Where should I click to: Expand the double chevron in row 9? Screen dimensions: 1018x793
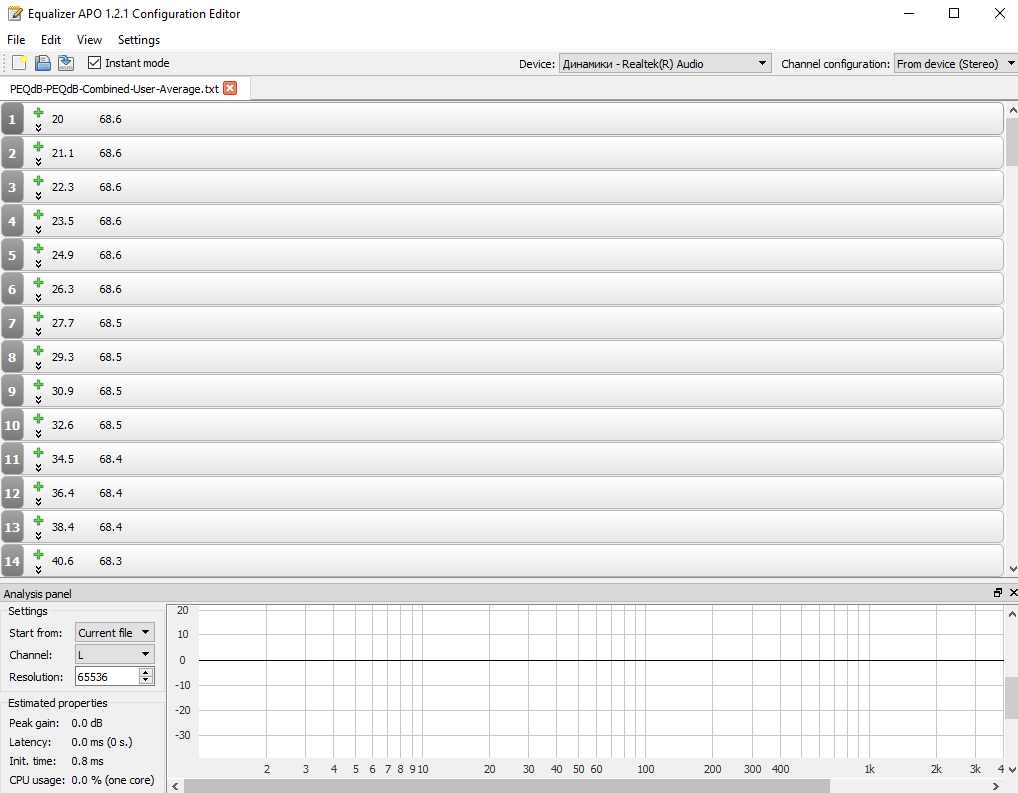(x=38, y=399)
